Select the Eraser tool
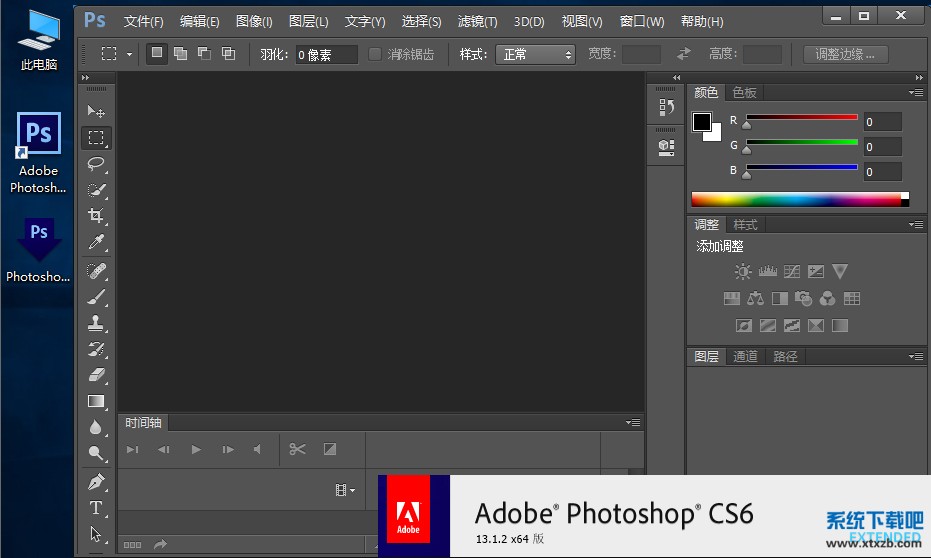Image resolution: width=931 pixels, height=558 pixels. click(x=96, y=375)
